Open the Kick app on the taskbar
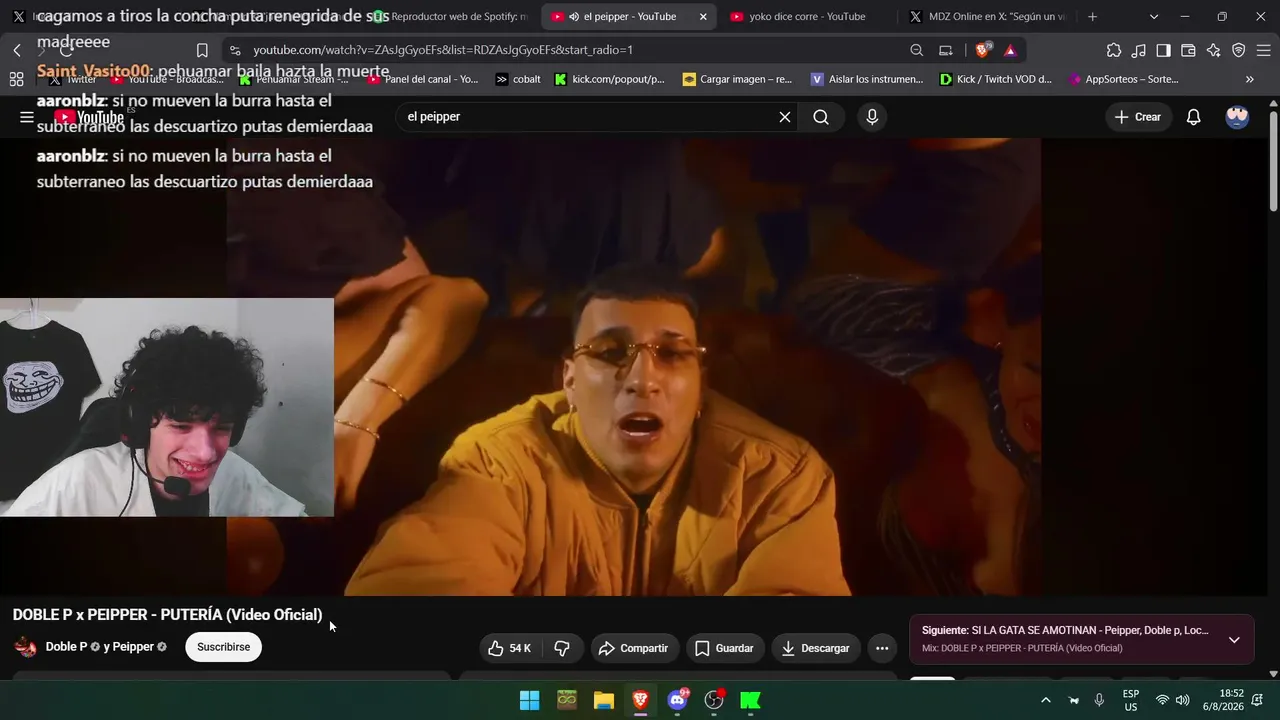This screenshot has height=720, width=1280. [751, 700]
